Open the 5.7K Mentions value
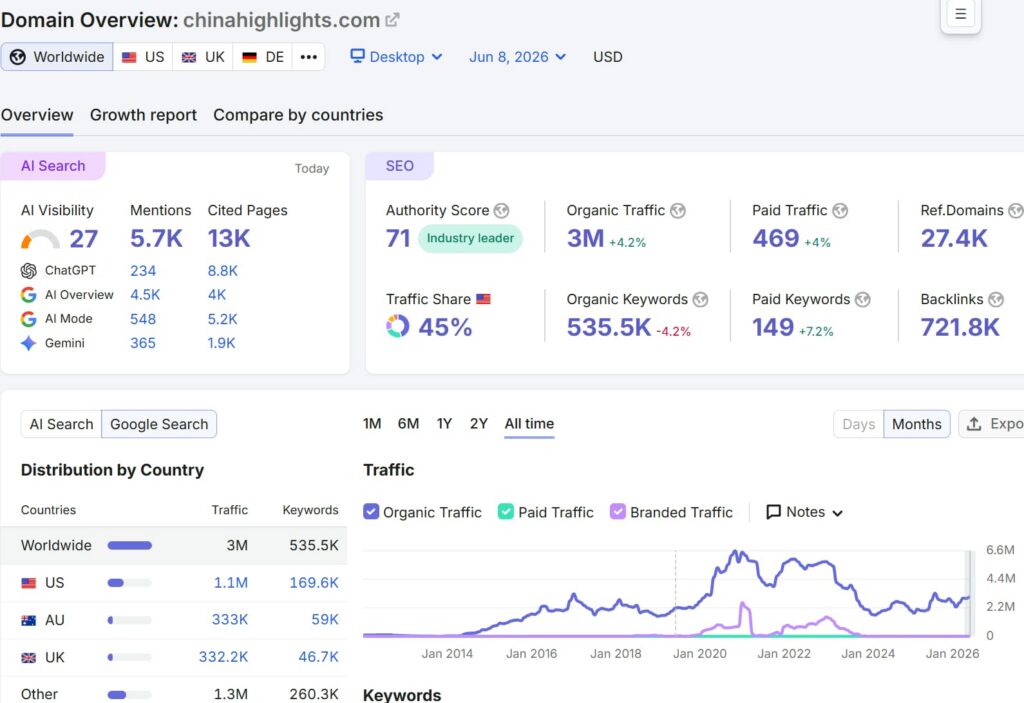 coord(156,238)
